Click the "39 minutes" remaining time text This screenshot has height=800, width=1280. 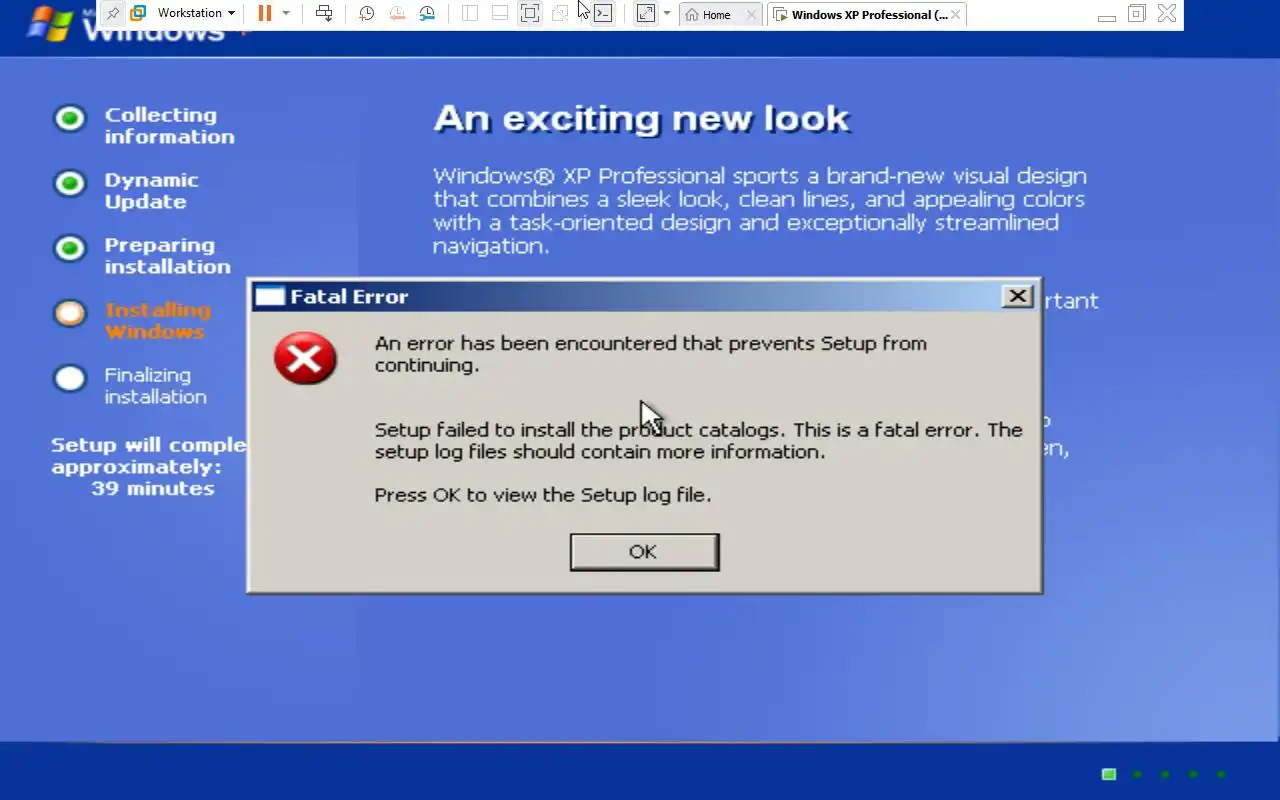click(152, 489)
